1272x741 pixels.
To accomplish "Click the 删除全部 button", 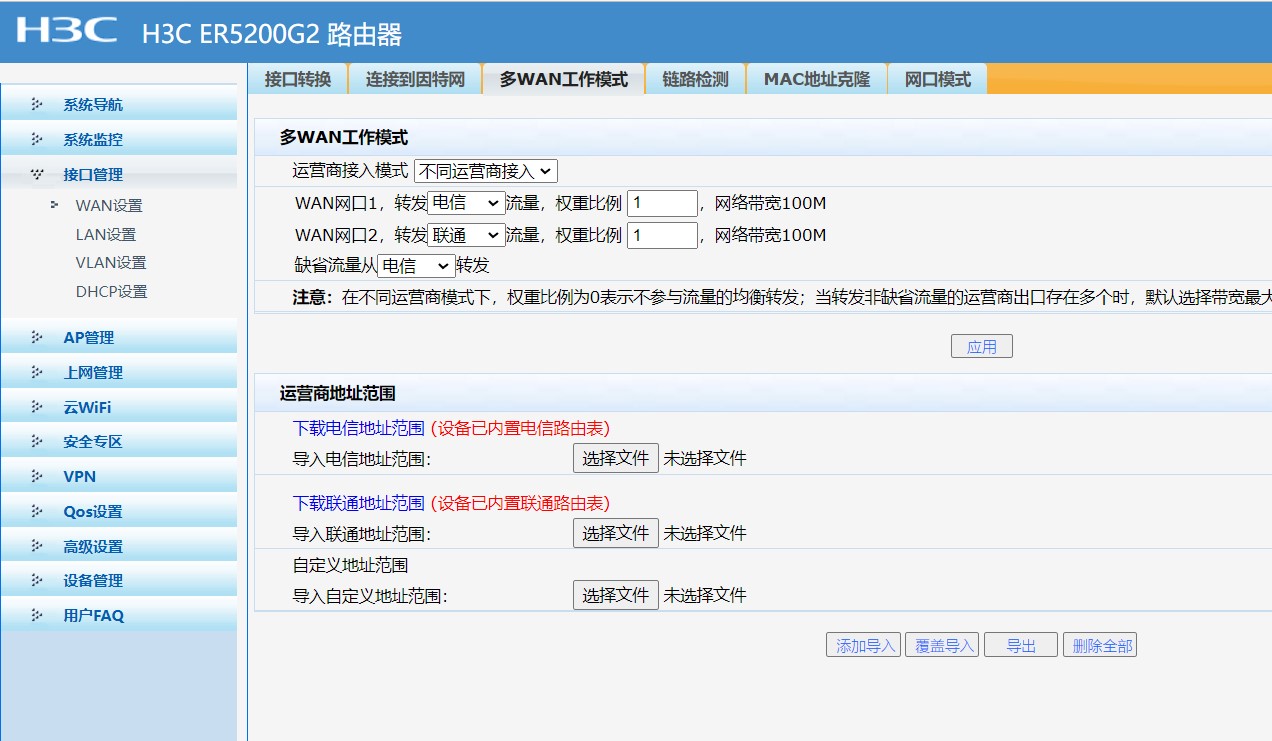I will (1100, 645).
